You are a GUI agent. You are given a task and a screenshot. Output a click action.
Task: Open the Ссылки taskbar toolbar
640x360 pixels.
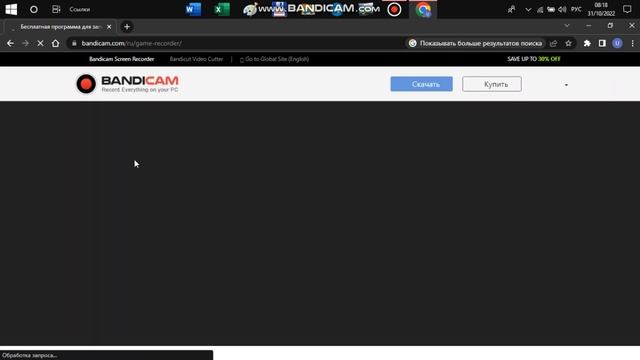[x=80, y=9]
